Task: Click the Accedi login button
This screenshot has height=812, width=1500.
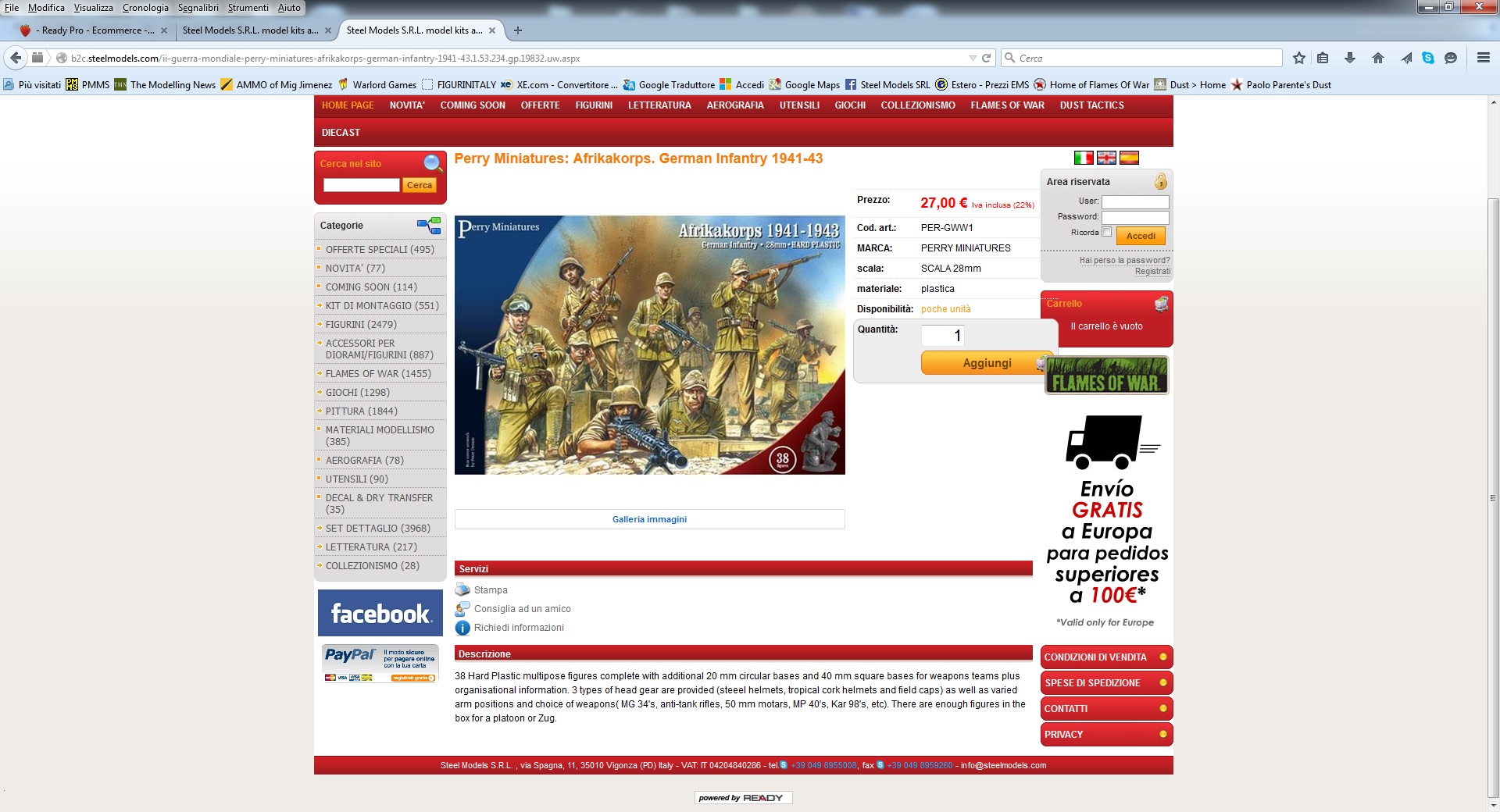Action: point(1141,236)
